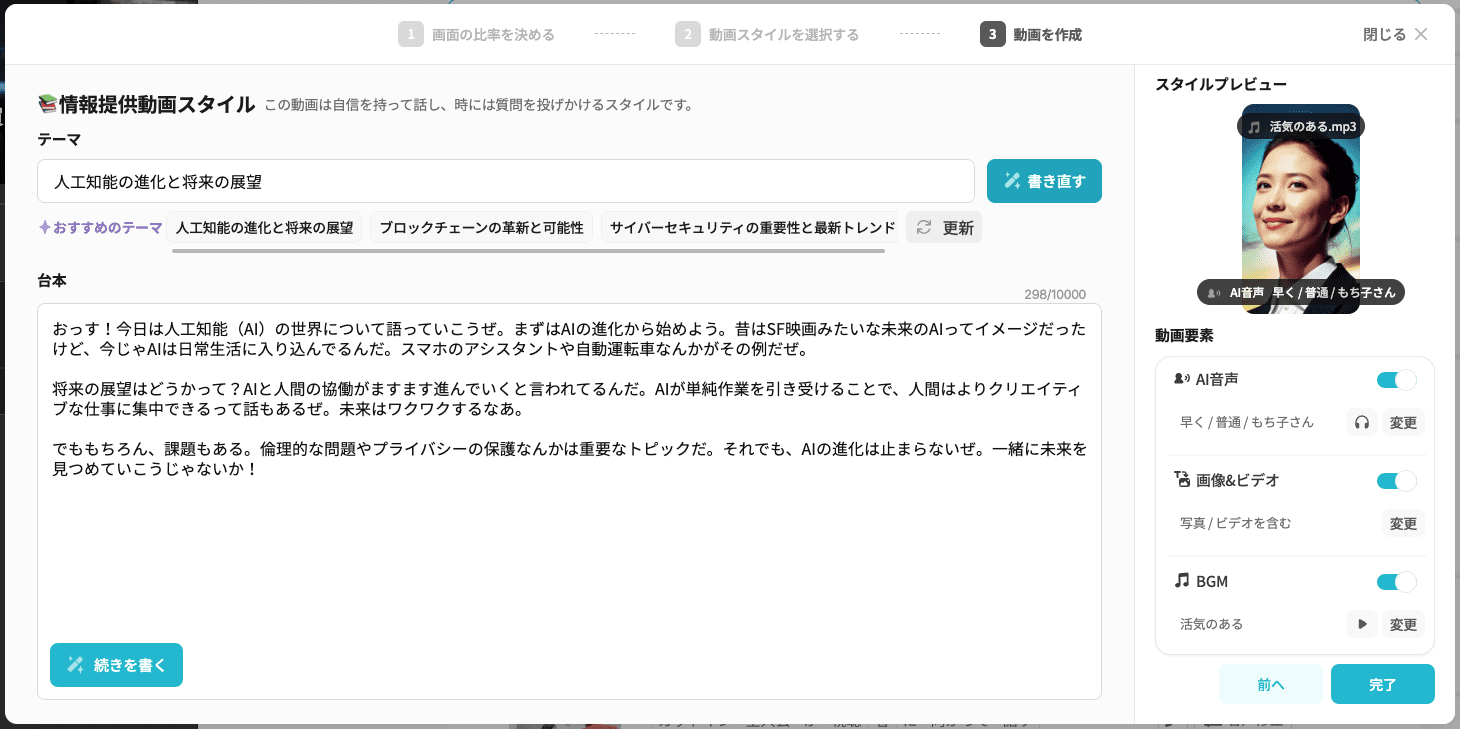Screen dimensions: 1460x729
Task: Click 続きを書く to continue the script
Action: click(116, 665)
